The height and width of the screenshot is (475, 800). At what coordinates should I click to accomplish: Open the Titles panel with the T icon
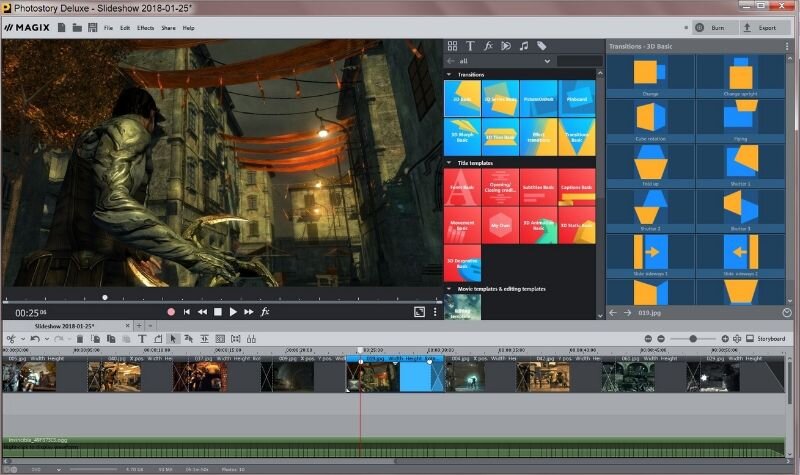tap(470, 46)
